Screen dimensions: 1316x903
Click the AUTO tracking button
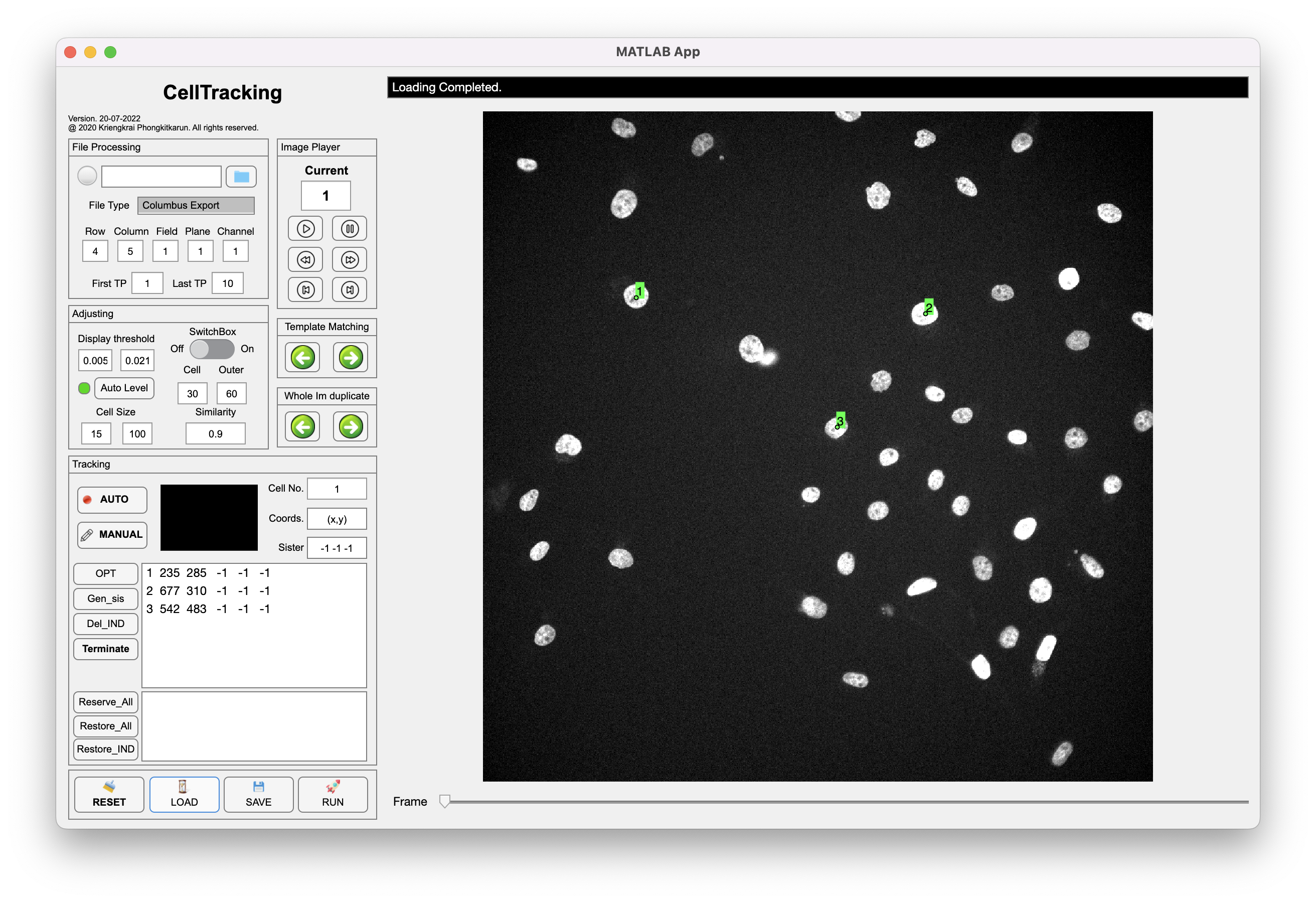(x=112, y=500)
